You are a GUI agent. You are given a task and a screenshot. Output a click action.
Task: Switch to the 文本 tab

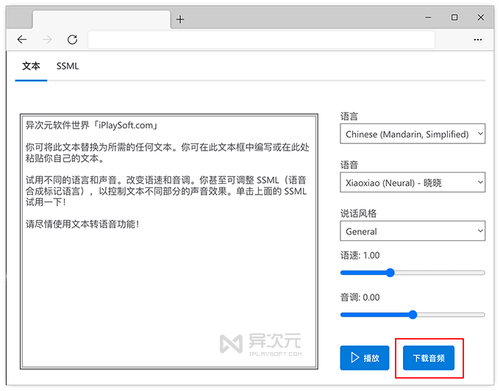[x=31, y=66]
